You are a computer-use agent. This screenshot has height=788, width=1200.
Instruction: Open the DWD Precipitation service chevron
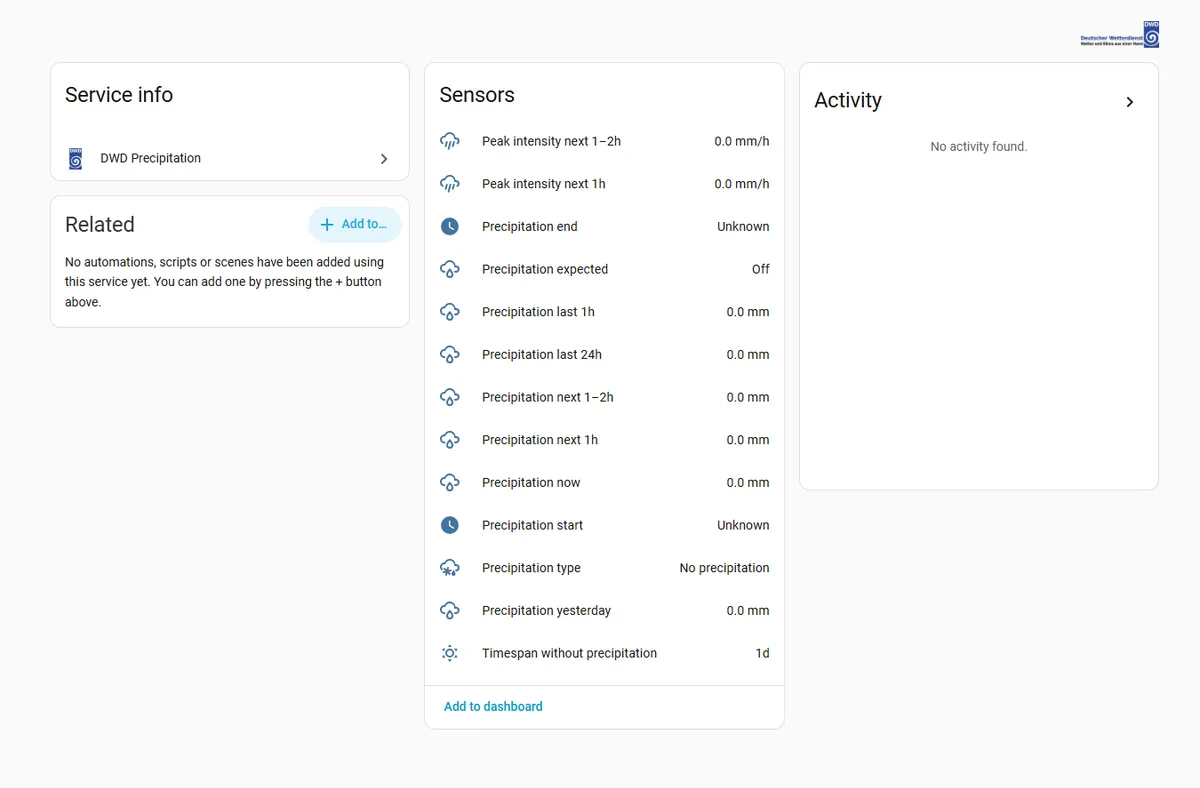pos(384,159)
